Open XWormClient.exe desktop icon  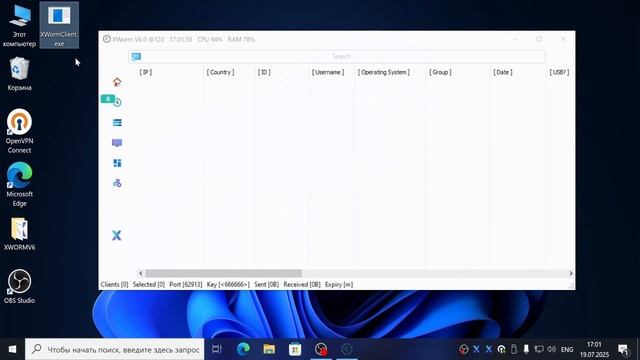click(59, 25)
